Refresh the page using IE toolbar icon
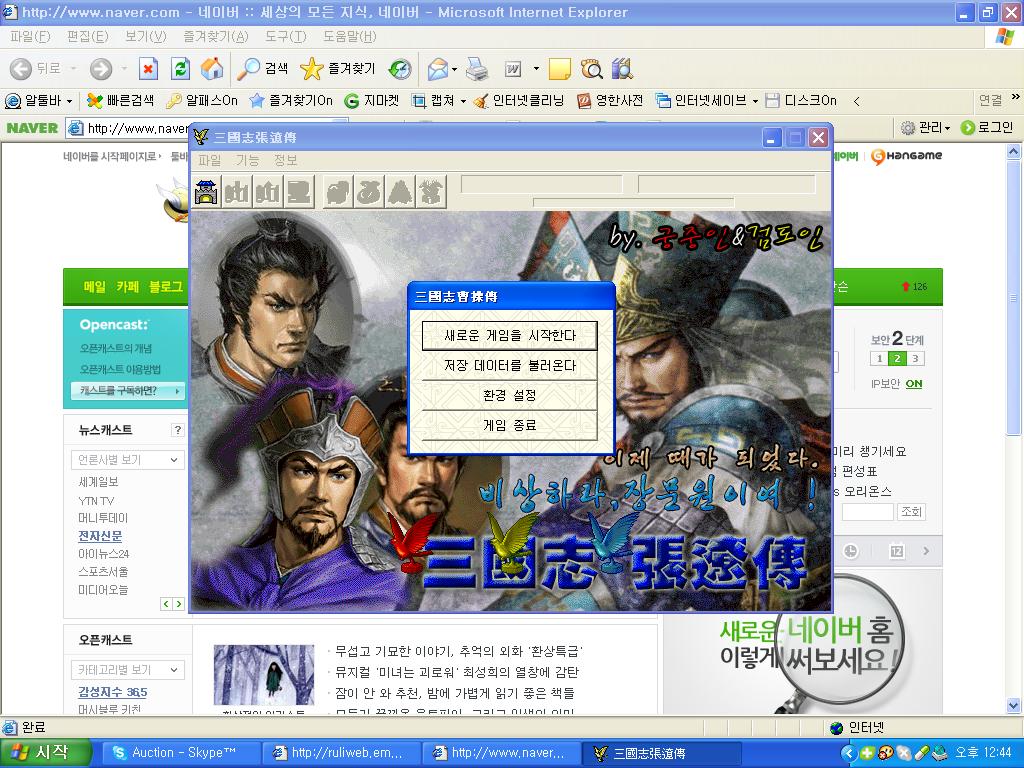 tap(180, 69)
